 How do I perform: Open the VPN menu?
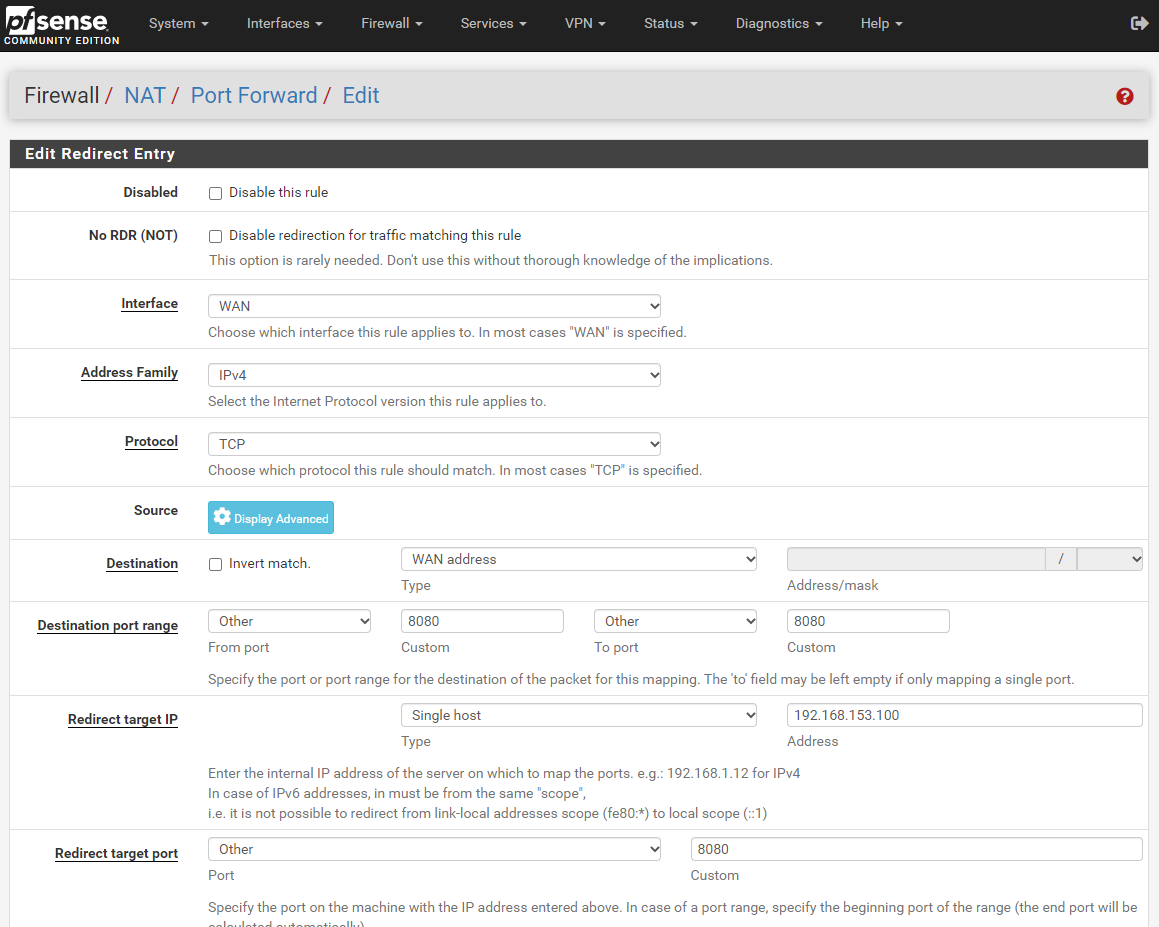click(585, 24)
